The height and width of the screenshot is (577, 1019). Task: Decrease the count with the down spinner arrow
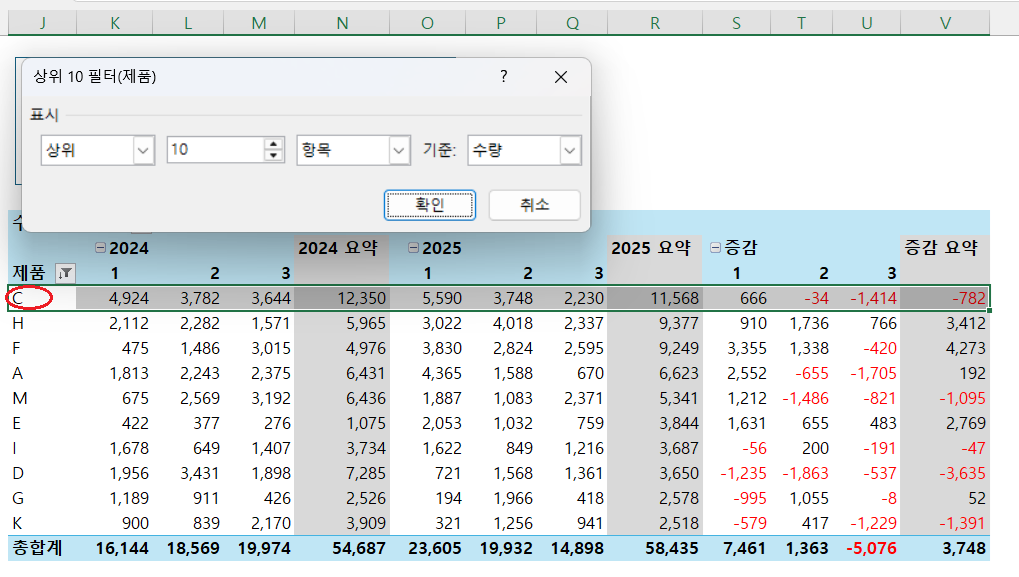274,157
